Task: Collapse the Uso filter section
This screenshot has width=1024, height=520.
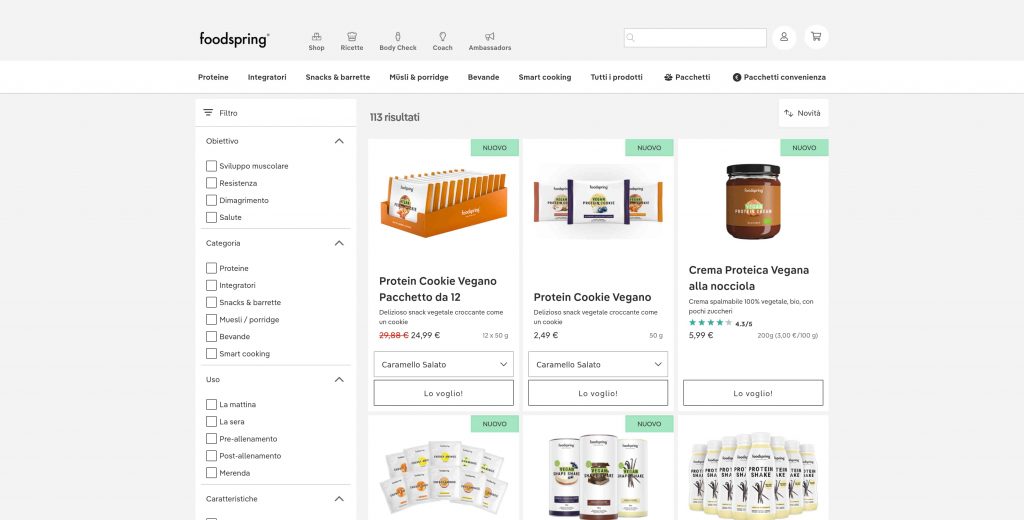Action: pos(339,379)
